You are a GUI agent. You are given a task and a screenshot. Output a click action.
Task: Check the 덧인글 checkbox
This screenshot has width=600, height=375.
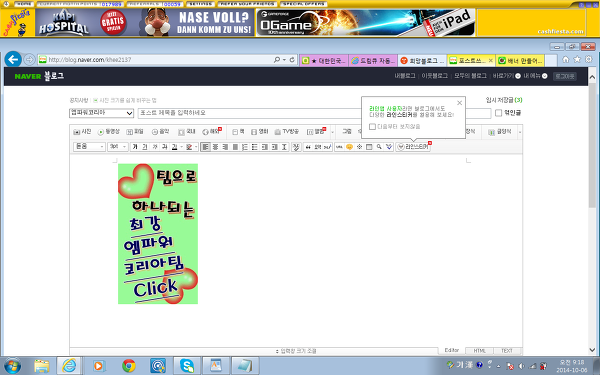pos(498,113)
